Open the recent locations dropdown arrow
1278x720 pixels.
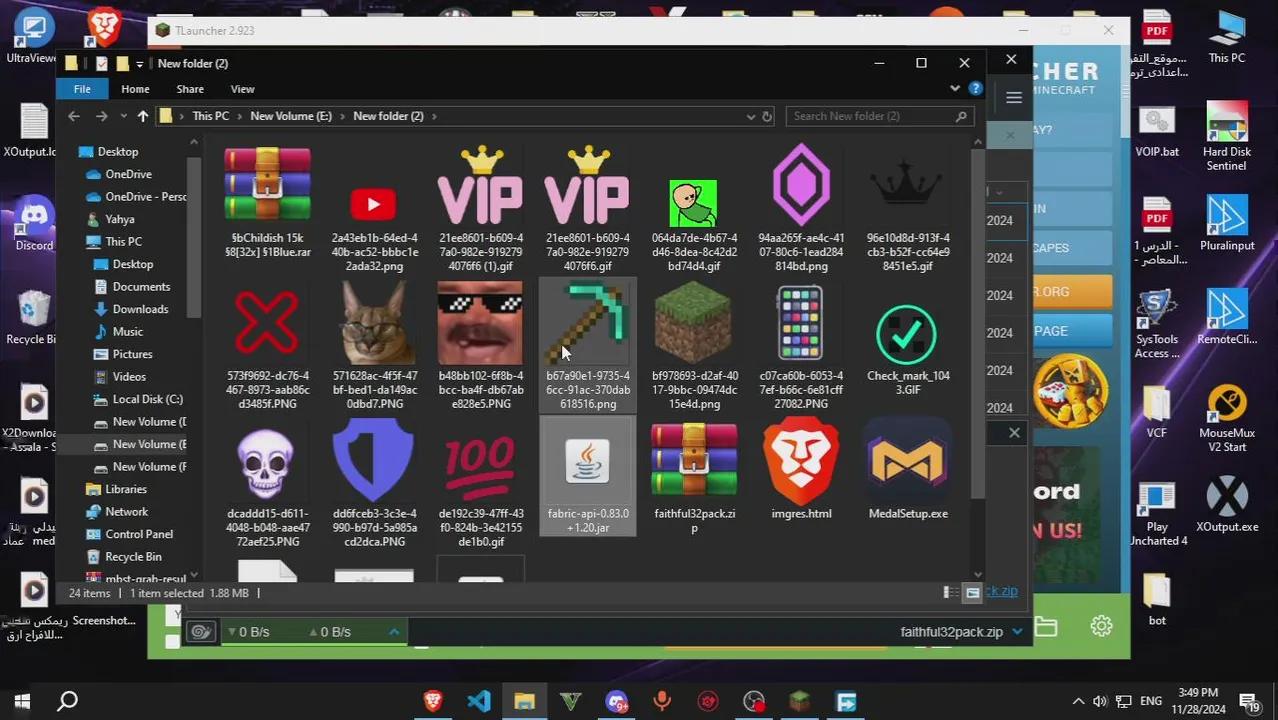tap(122, 116)
